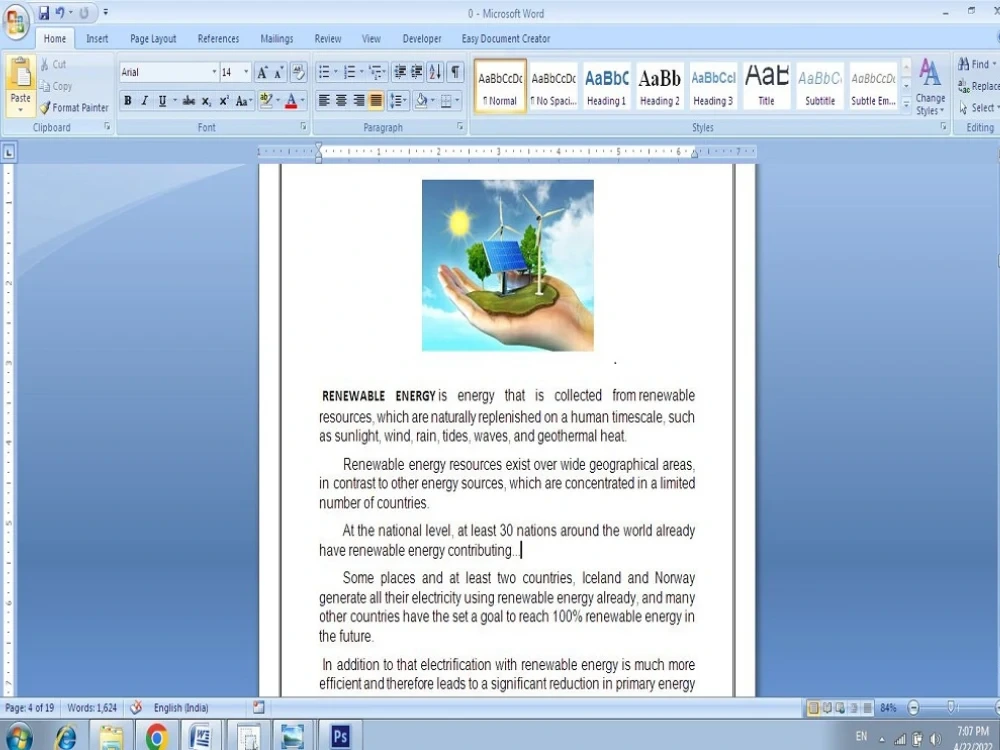This screenshot has height=750, width=1000.
Task: Click the zoom out minus button
Action: (913, 708)
